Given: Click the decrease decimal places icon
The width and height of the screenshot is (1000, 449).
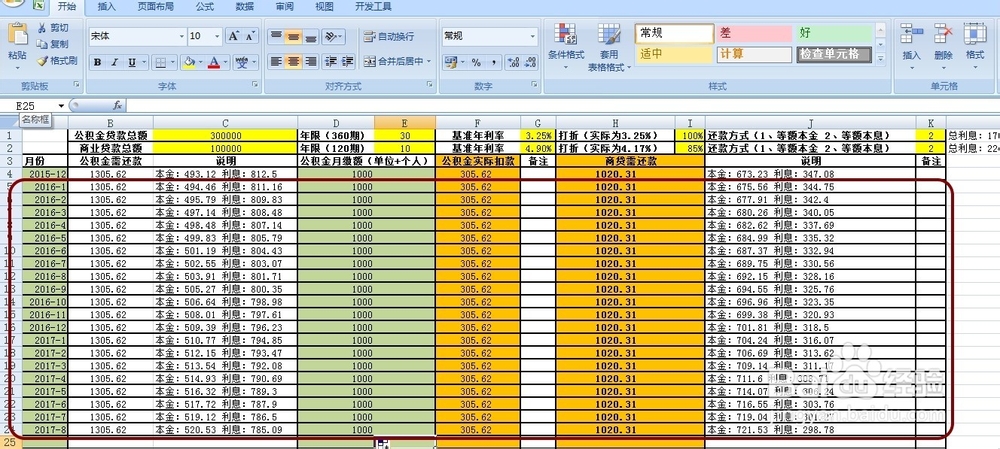Looking at the screenshot, I should [x=529, y=63].
